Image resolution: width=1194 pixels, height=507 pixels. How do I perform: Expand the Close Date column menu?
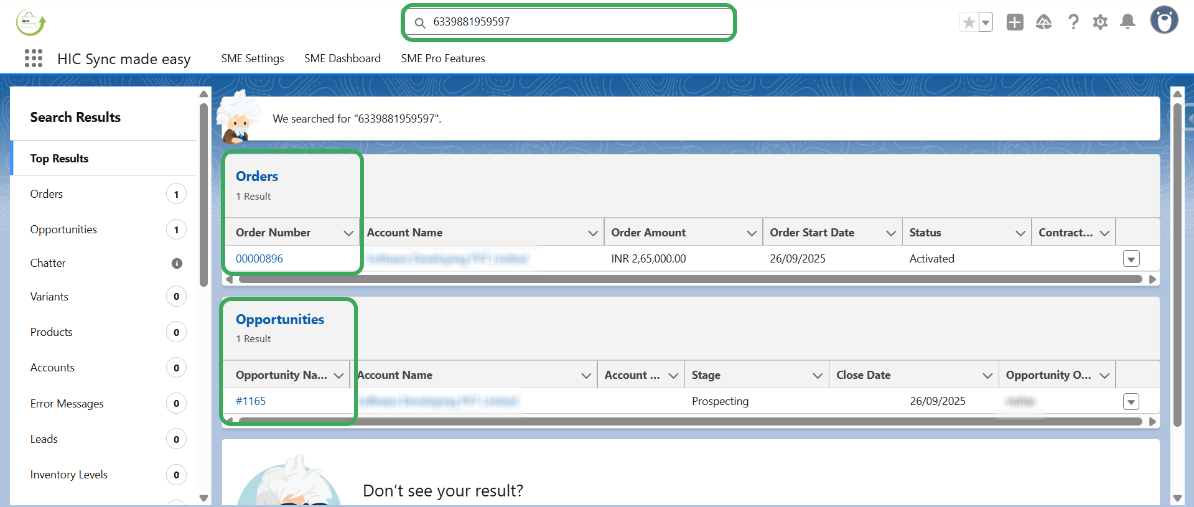click(x=988, y=375)
